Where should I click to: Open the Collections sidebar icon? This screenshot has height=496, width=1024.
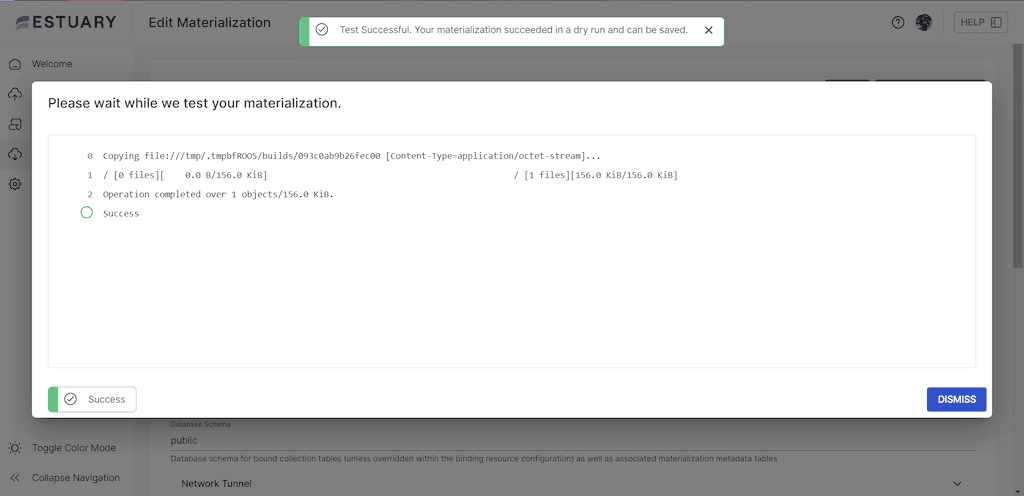click(x=15, y=124)
